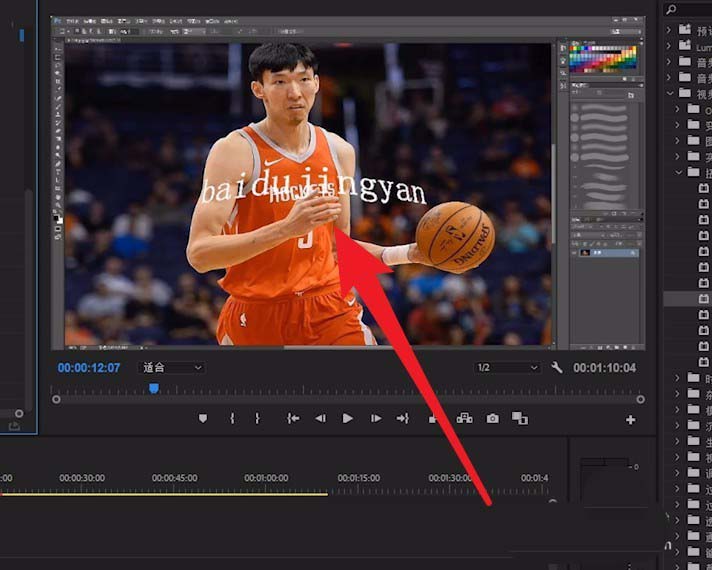
Task: Click the blue 00:00:12:07 current timecode
Action: [x=89, y=368]
